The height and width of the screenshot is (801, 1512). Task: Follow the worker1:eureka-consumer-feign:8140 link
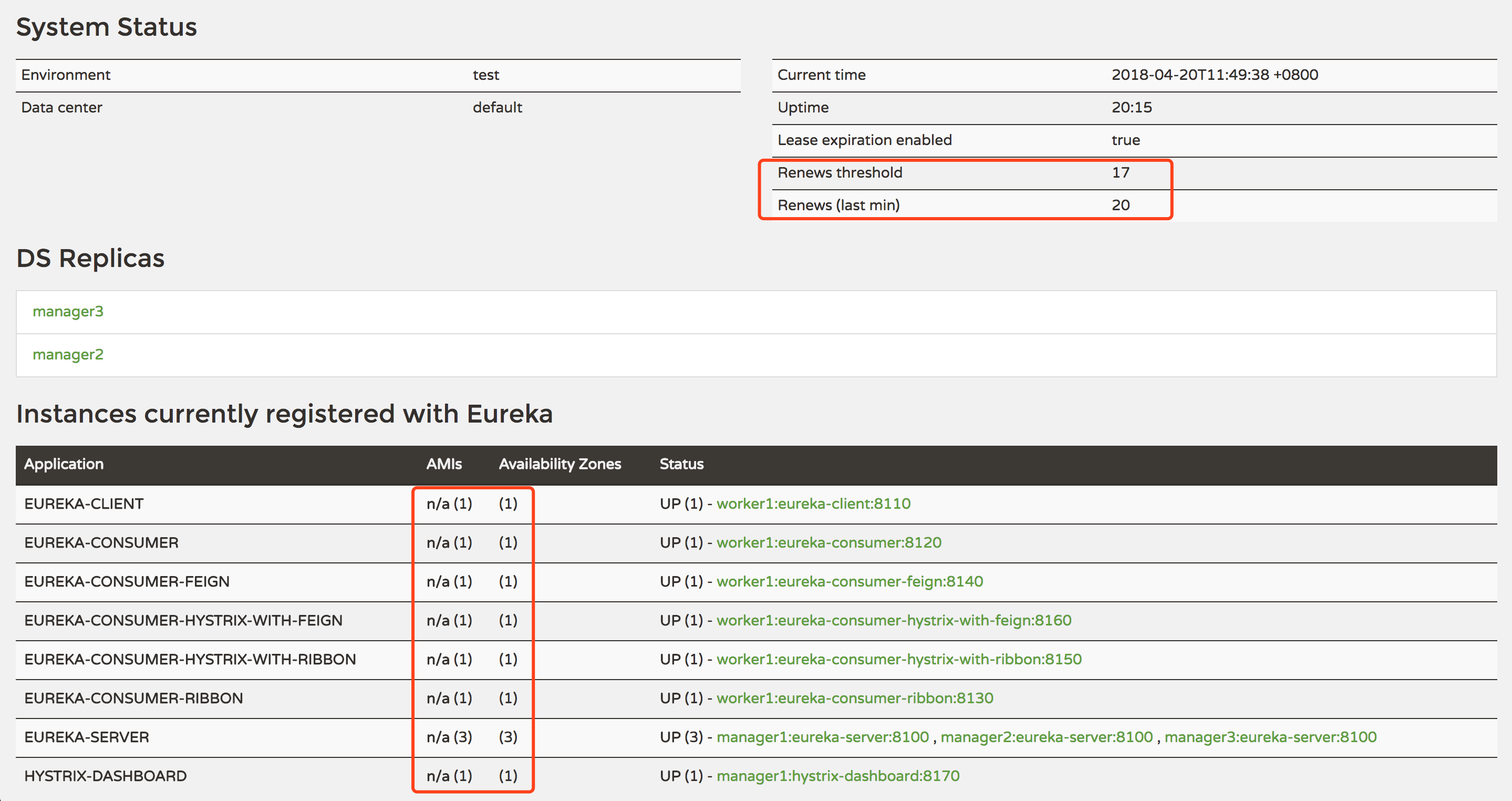pos(850,581)
